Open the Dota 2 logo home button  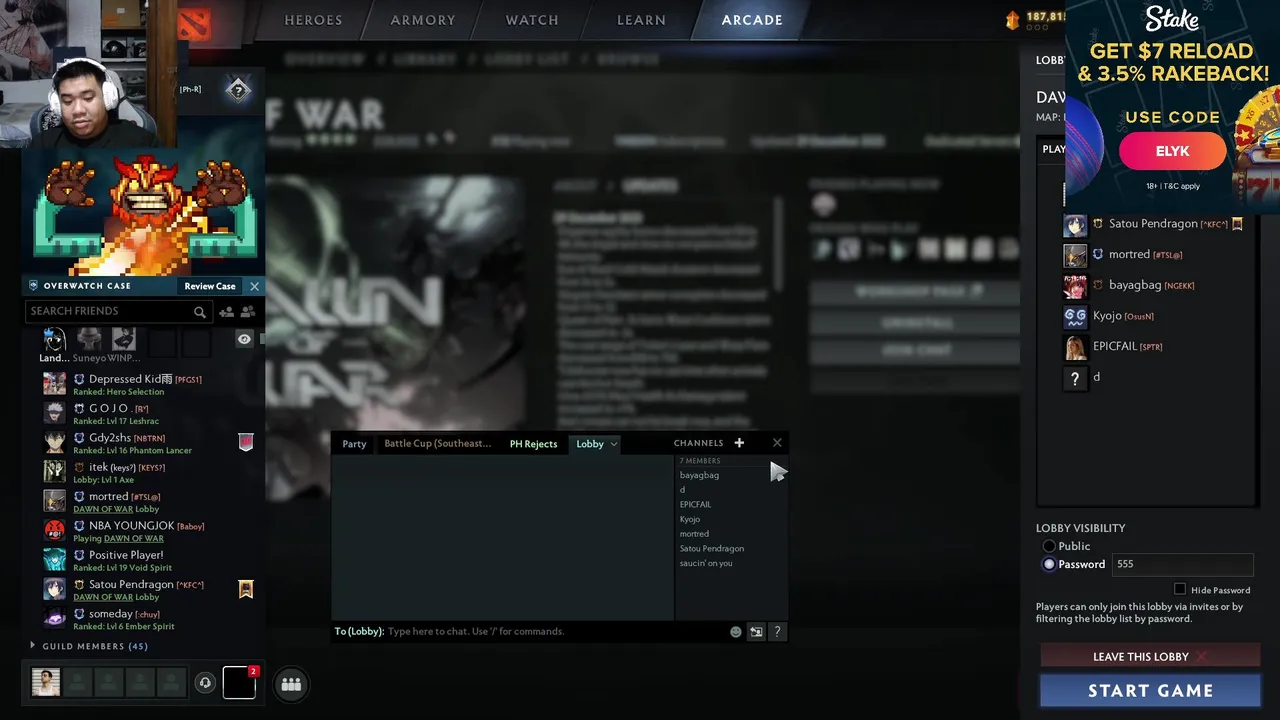click(195, 24)
